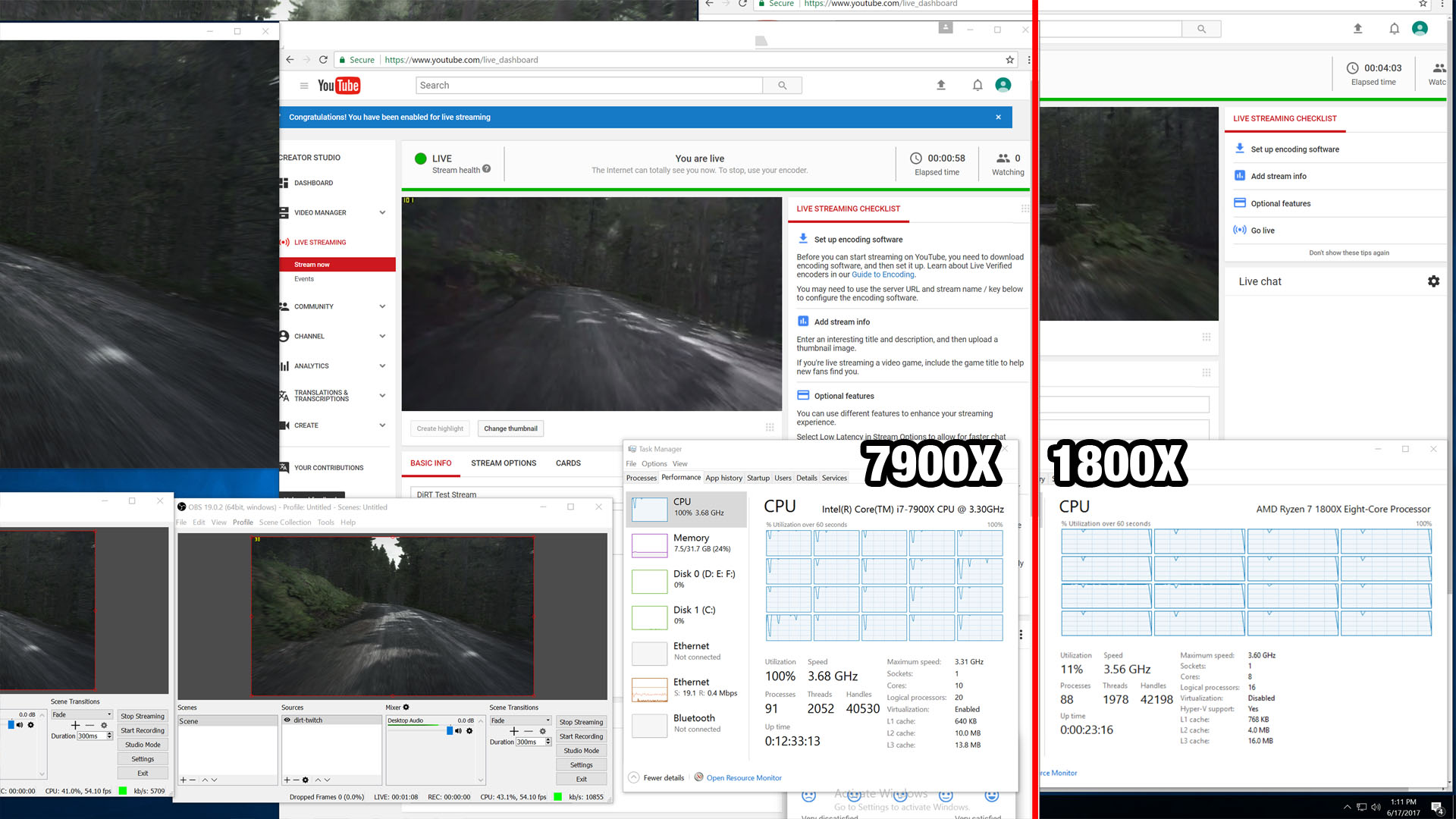Image resolution: width=1456 pixels, height=819 pixels.
Task: Add a new scene with the plus icon
Action: (183, 780)
